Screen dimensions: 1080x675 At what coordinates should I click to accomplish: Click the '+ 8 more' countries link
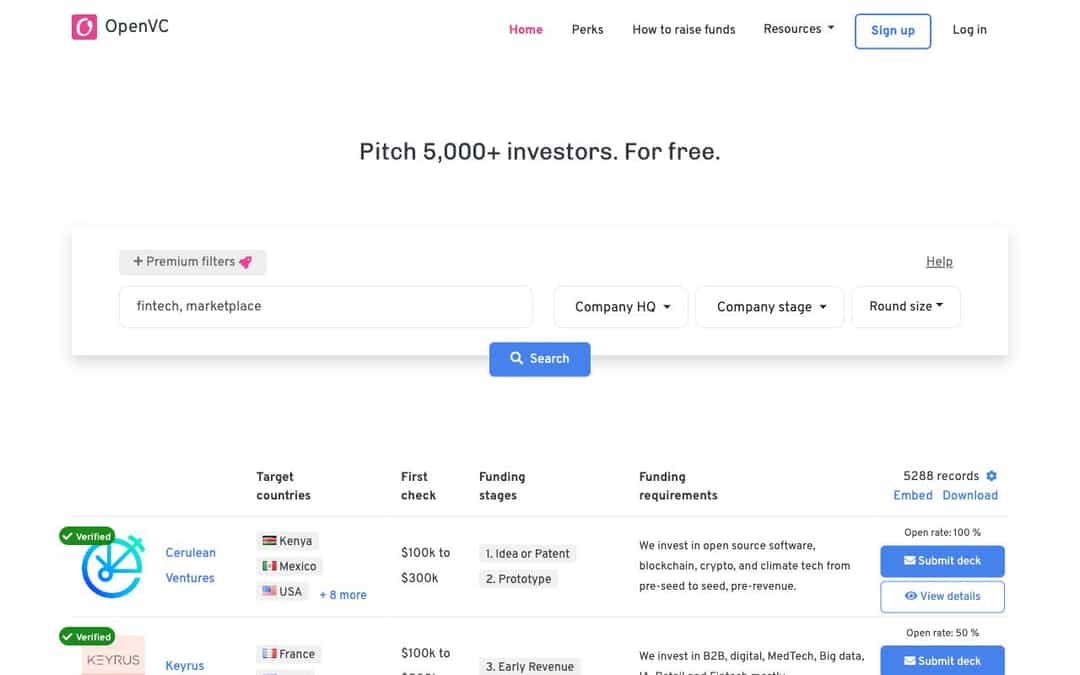pos(342,594)
